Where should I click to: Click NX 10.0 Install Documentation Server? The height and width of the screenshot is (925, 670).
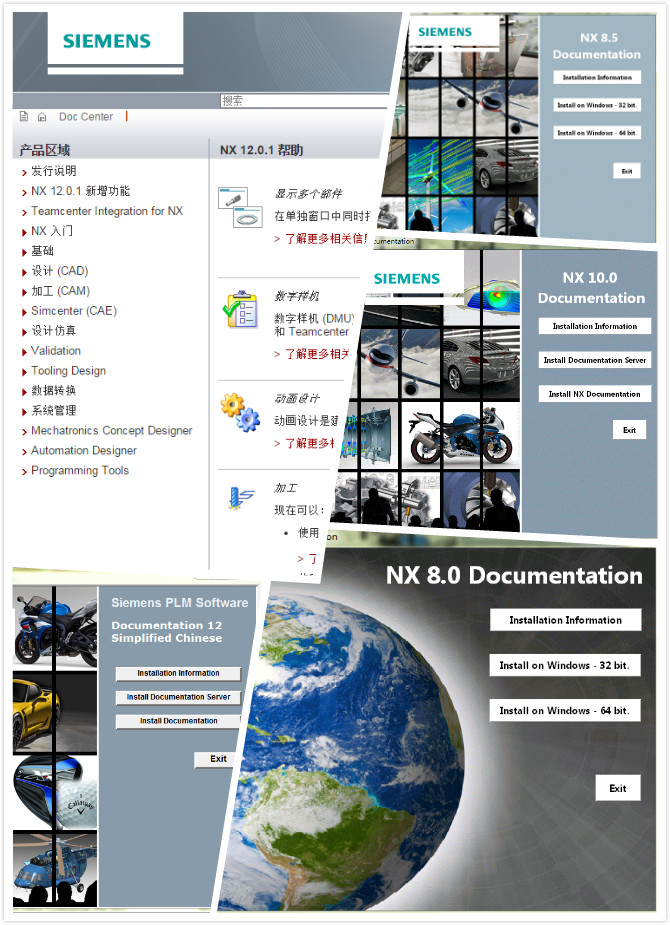[x=595, y=360]
